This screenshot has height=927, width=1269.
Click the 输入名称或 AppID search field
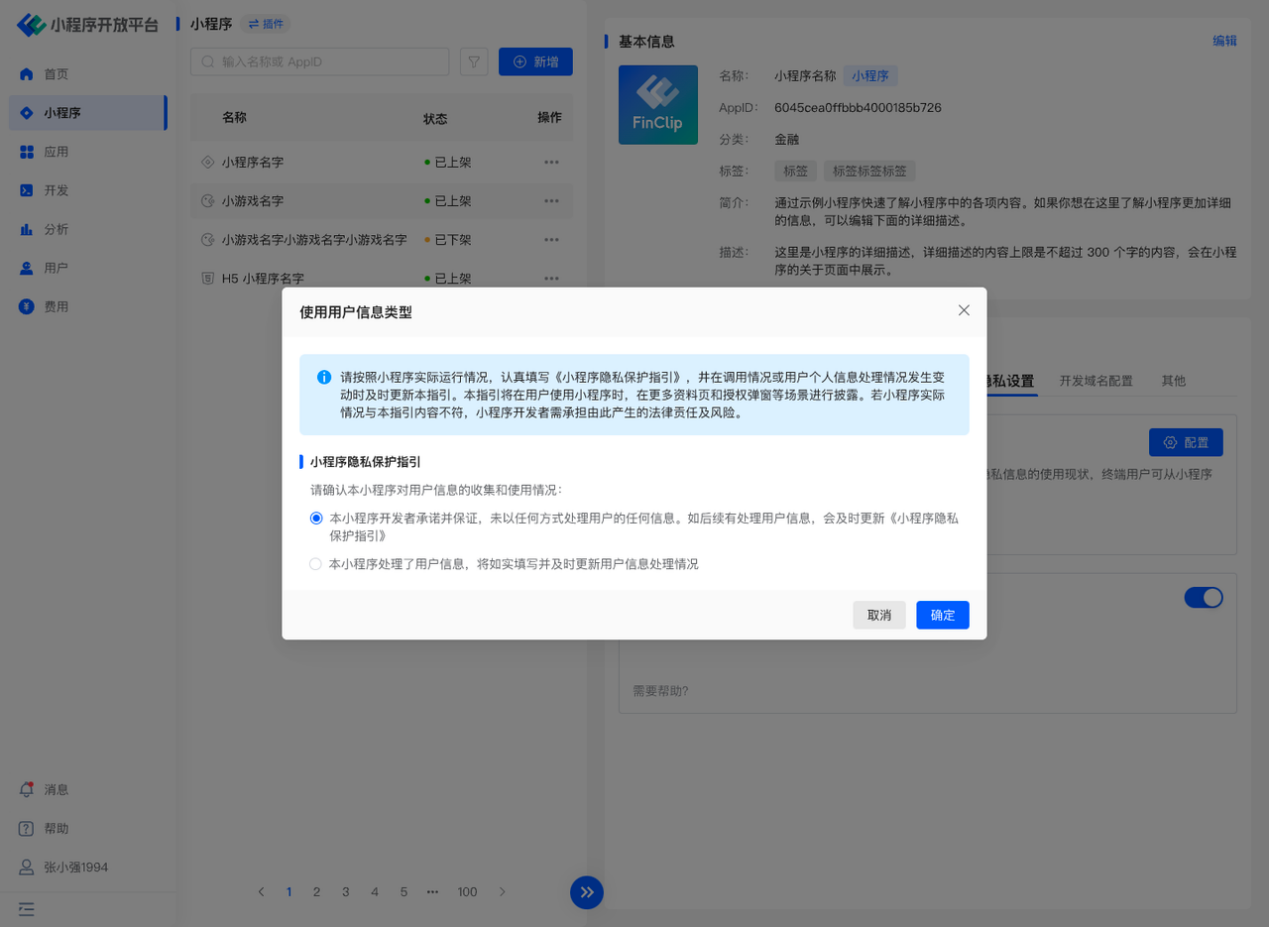click(325, 62)
